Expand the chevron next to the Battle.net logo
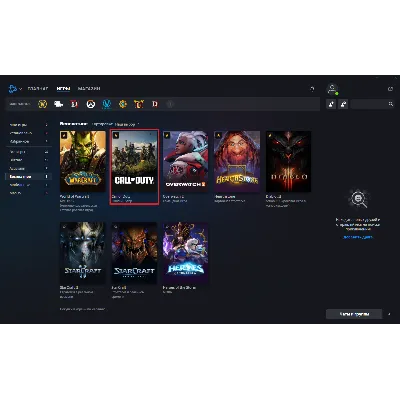The width and height of the screenshot is (400, 400). [21, 89]
